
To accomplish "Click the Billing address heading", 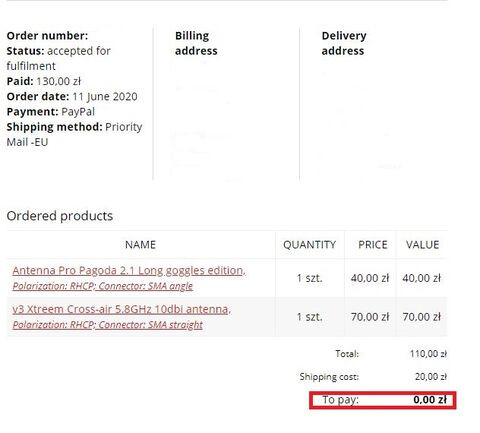I will pyautogui.click(x=196, y=43).
